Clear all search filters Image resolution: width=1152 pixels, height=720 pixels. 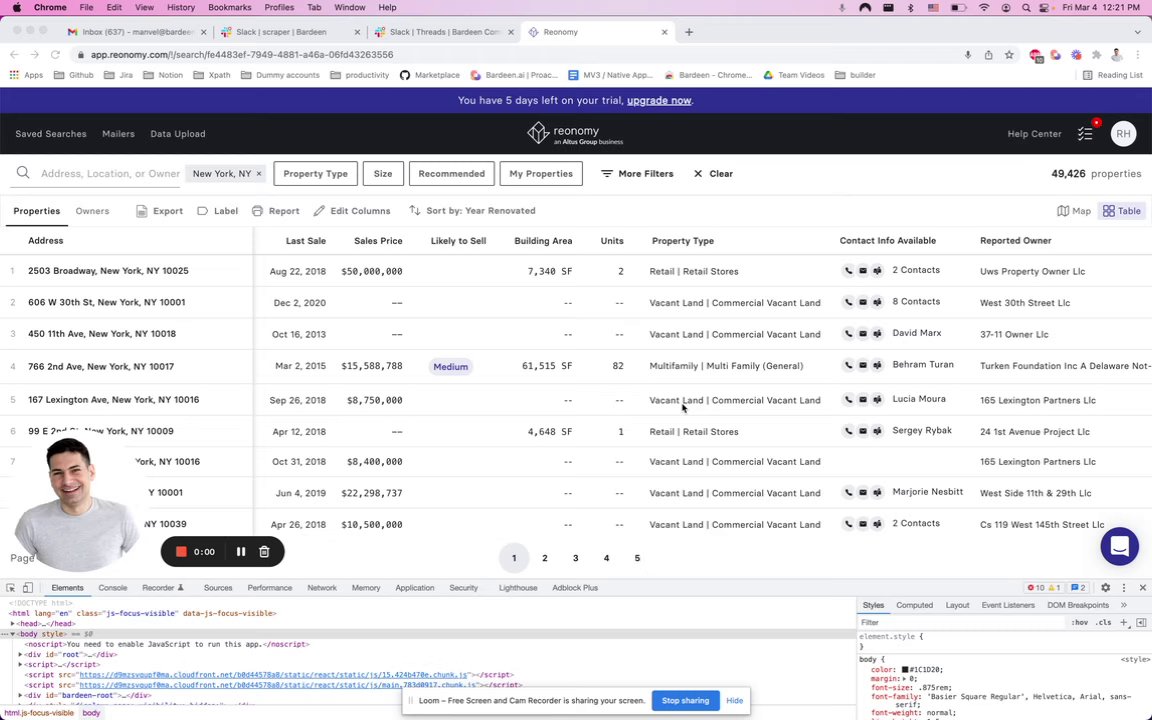click(x=713, y=174)
